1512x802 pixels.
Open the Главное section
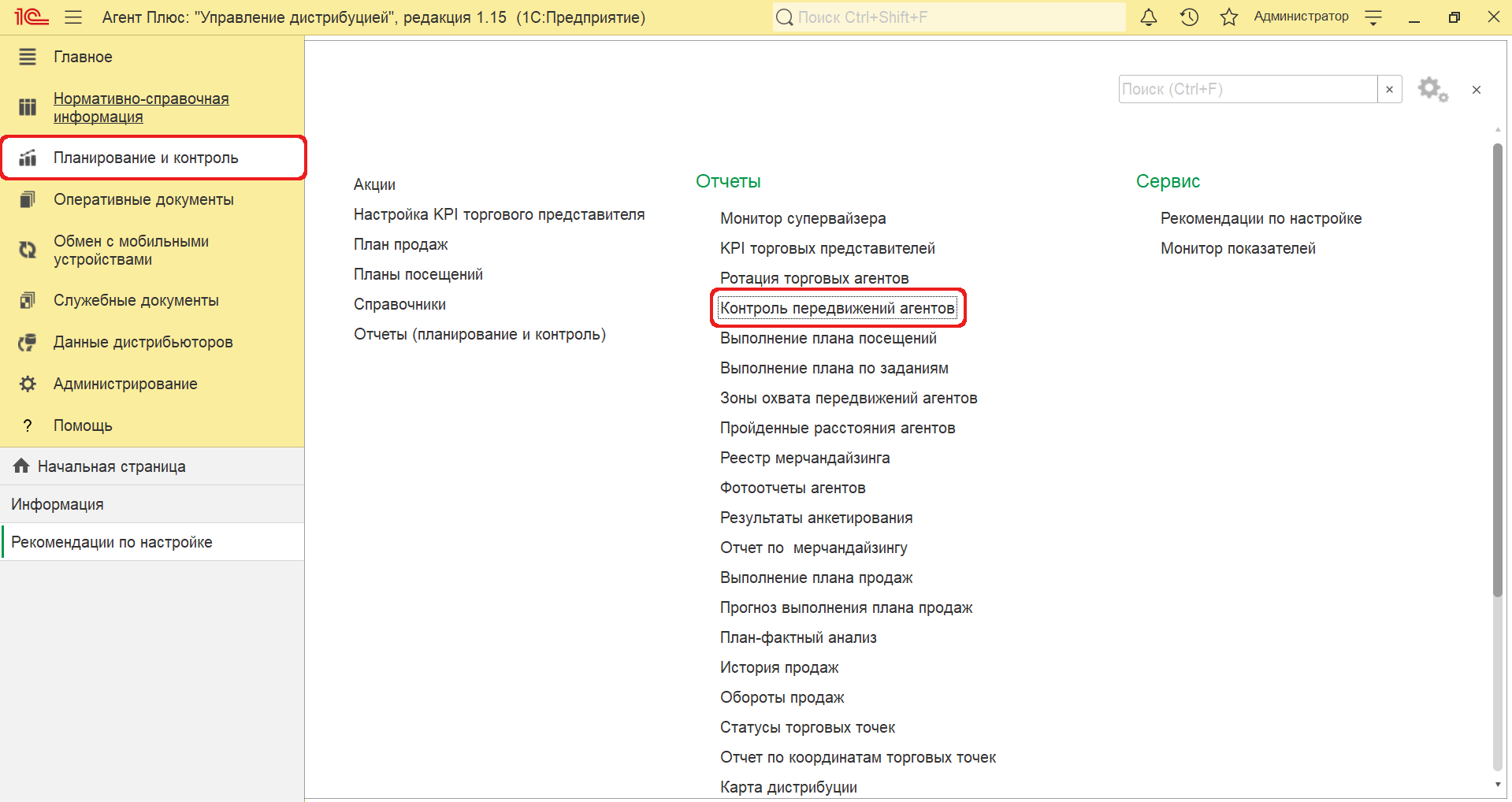[x=83, y=57]
